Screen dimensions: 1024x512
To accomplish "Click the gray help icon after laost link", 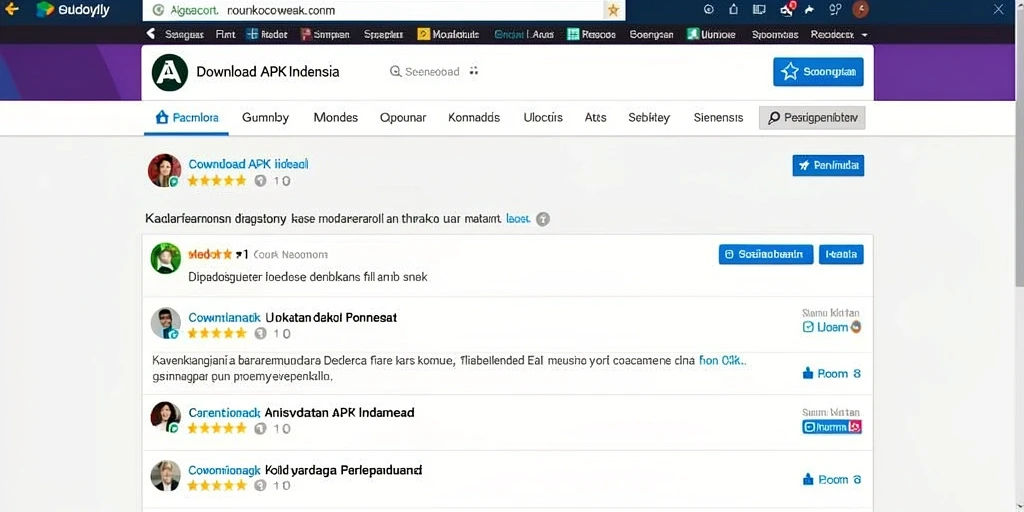I will [543, 219].
